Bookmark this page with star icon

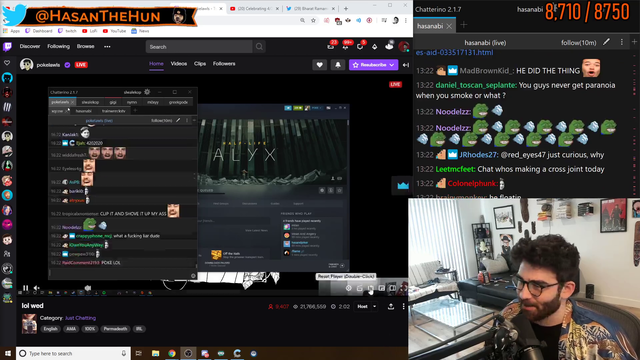click(313, 20)
